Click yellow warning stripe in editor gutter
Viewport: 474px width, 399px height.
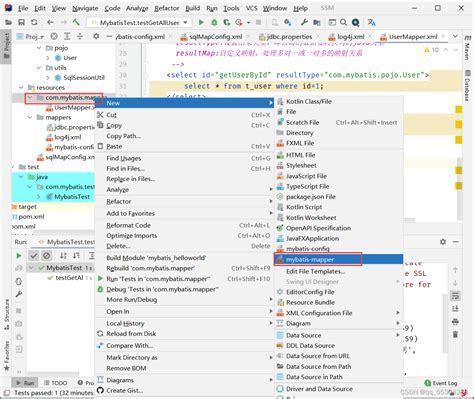click(459, 110)
